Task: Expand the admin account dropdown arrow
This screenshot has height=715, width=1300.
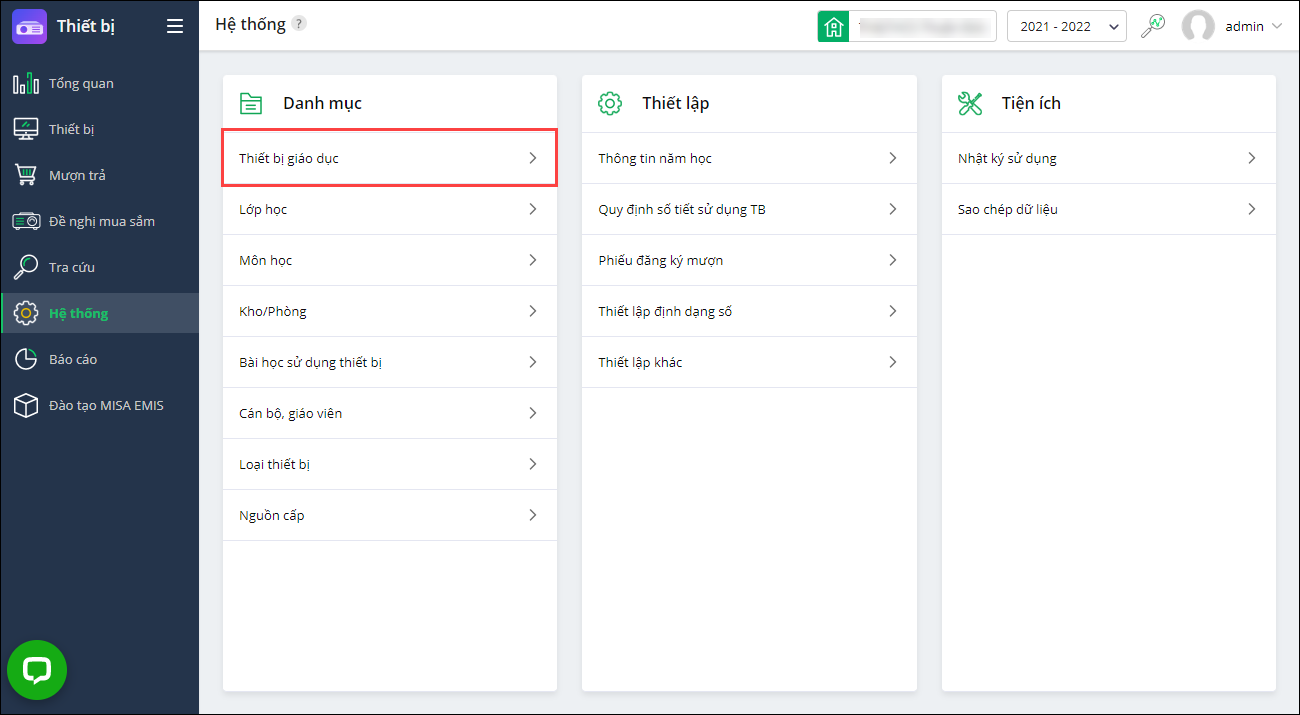Action: tap(1277, 27)
